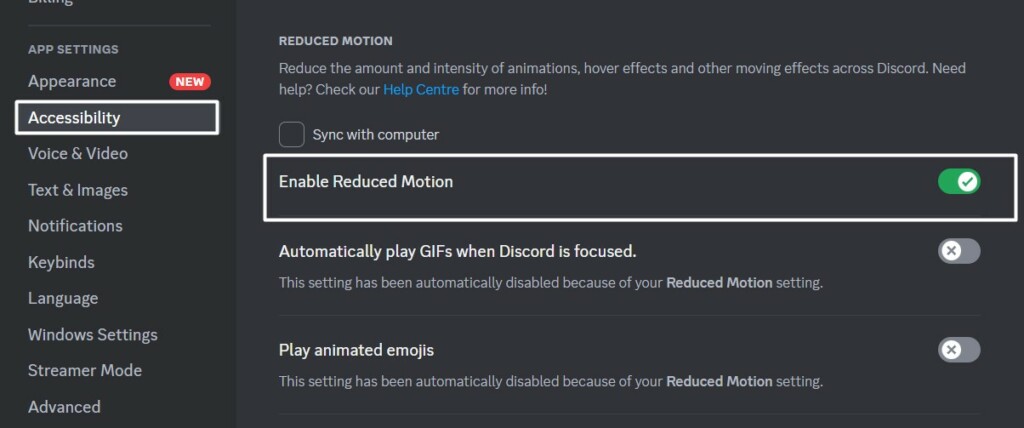
Task: Toggle the automatically play GIFs switch
Action: (958, 250)
